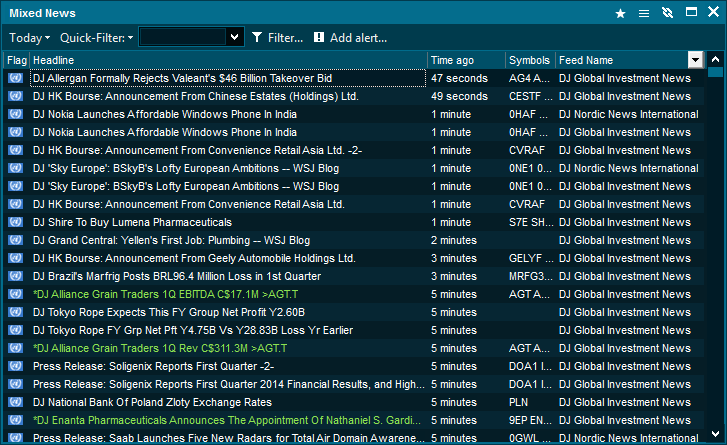The image size is (727, 445).
Task: Click the funnel Filter icon
Action: point(257,38)
